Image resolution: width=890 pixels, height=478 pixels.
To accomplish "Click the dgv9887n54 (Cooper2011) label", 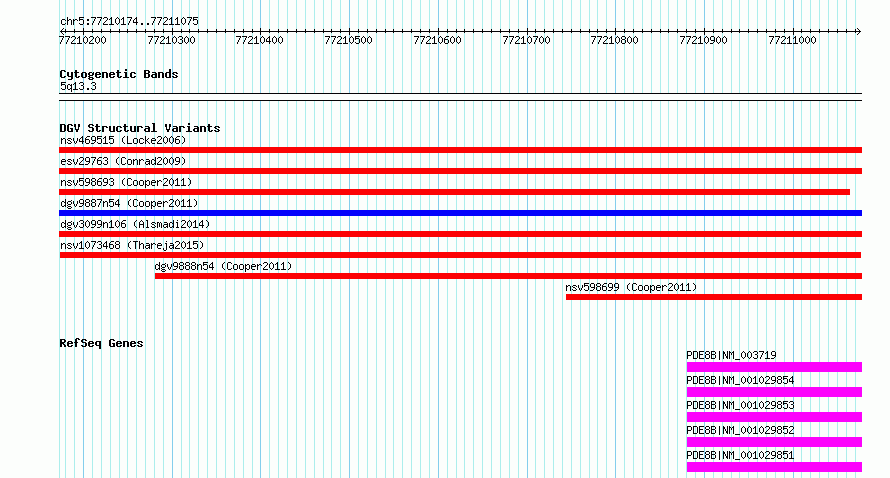I will [129, 203].
